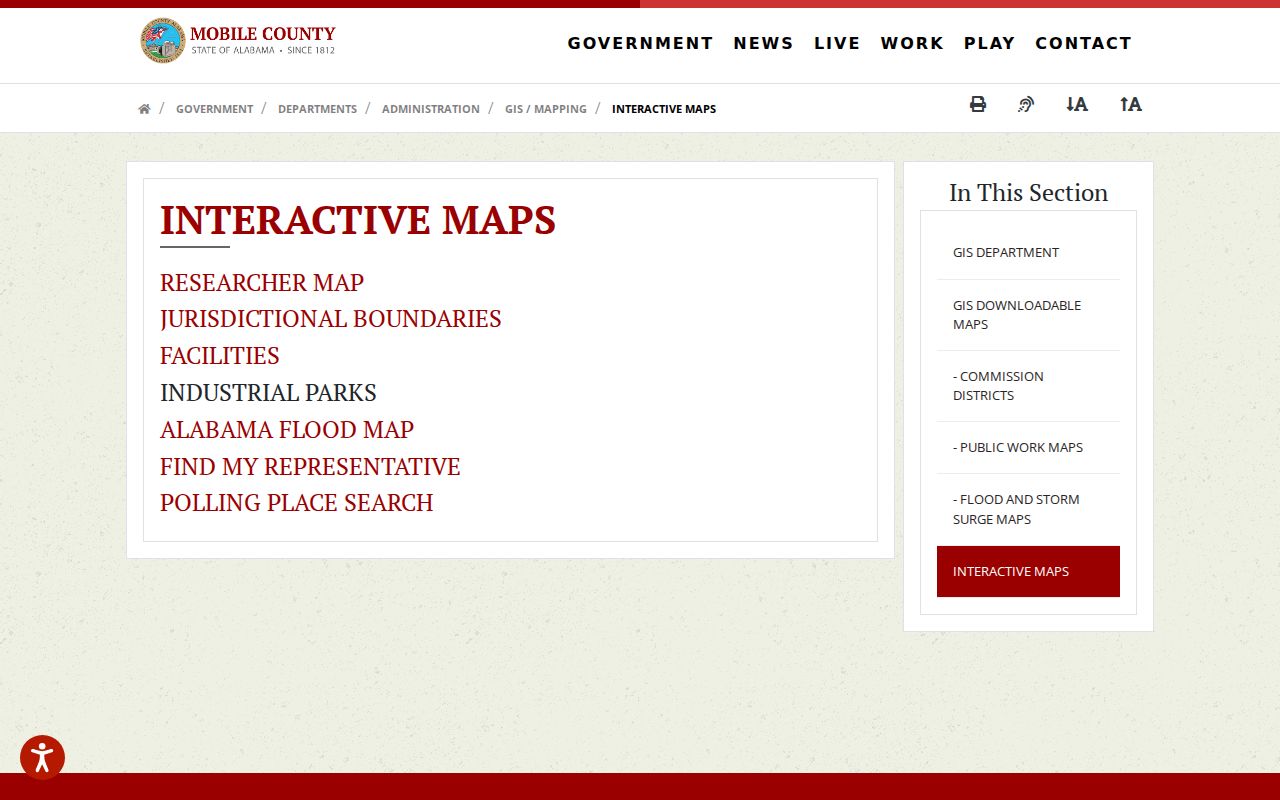1280x800 pixels.
Task: Decrease text size with down-arrow A icon
Action: pyautogui.click(x=1077, y=104)
